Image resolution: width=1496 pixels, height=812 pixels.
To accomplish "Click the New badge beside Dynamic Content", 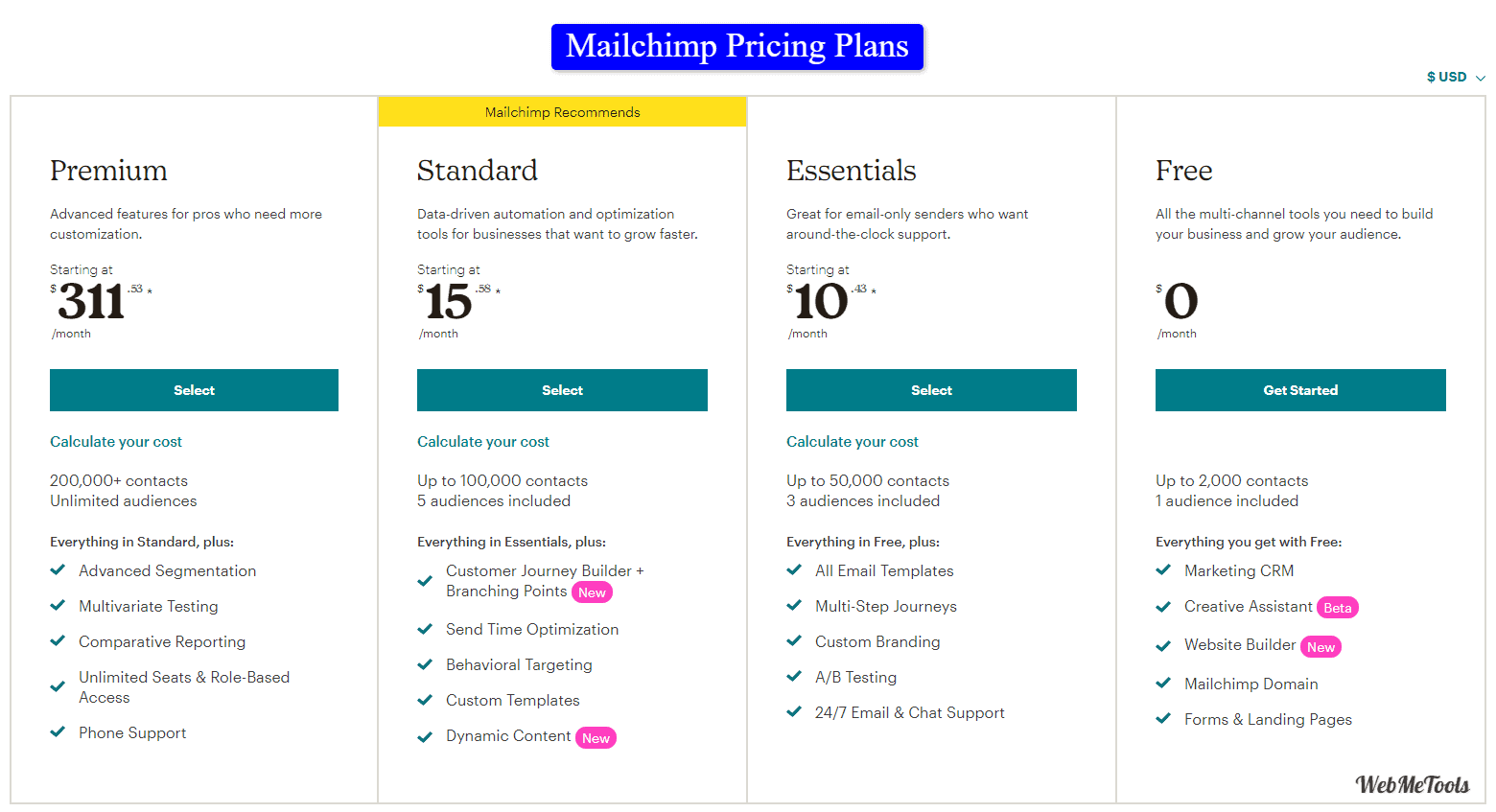I will [x=596, y=738].
